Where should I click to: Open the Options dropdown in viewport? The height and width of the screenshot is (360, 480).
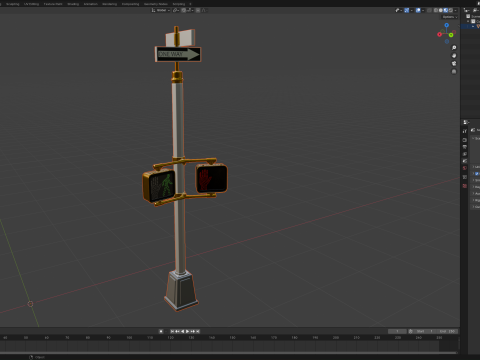click(450, 17)
